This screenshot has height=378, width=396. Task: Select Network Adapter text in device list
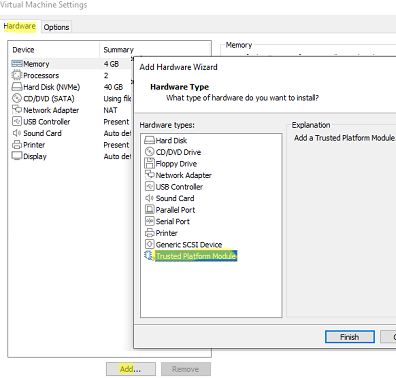[x=51, y=110]
